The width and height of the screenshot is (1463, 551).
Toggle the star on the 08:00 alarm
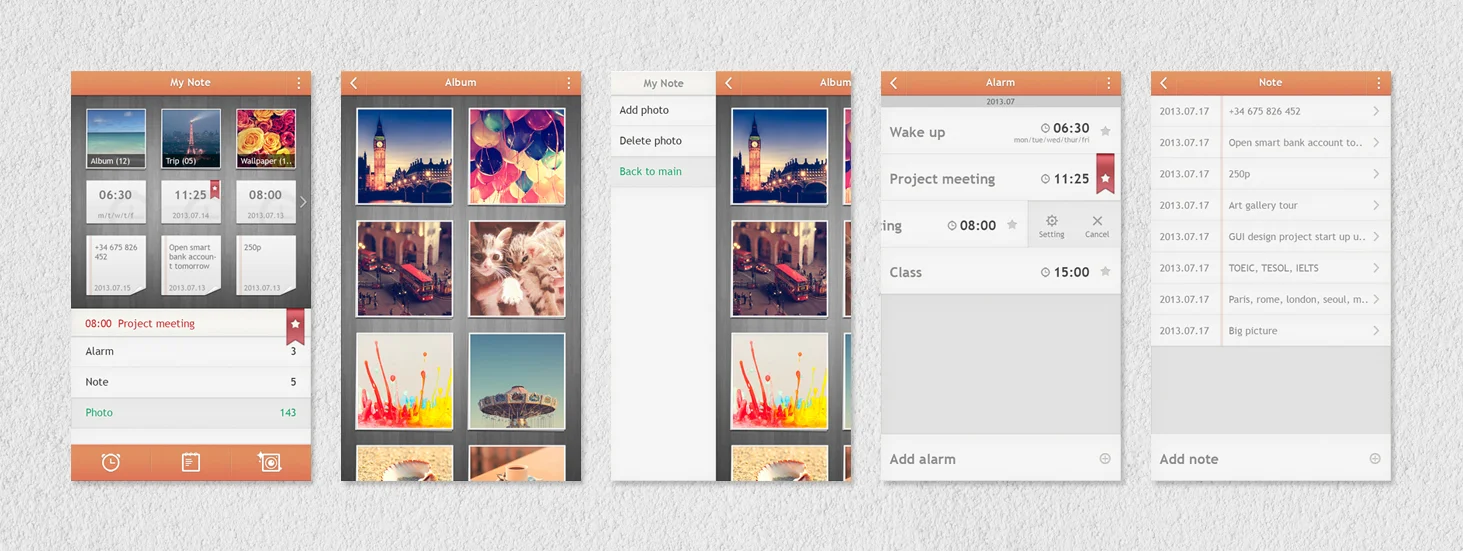tap(1012, 225)
